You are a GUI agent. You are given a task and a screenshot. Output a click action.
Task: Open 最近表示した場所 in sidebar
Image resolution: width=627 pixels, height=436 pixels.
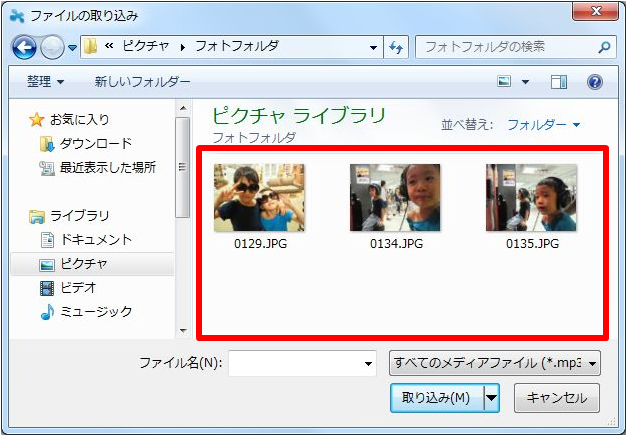point(106,167)
